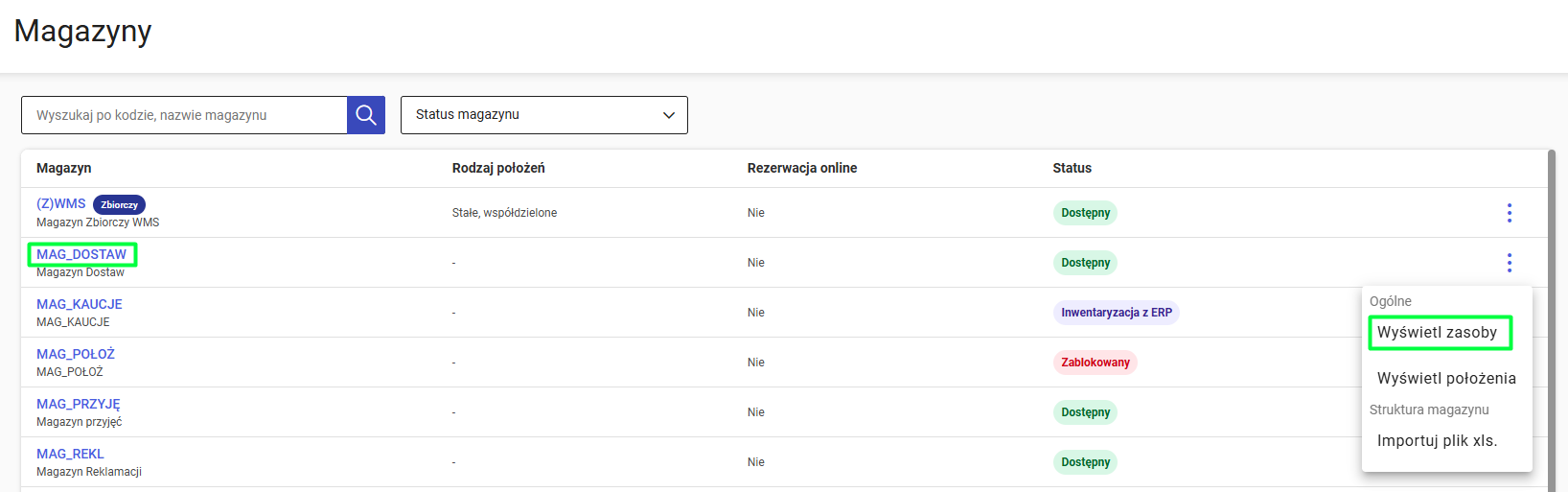This screenshot has width=1568, height=492.
Task: Open three-dot menu for (Z)WMS row
Action: (1509, 213)
